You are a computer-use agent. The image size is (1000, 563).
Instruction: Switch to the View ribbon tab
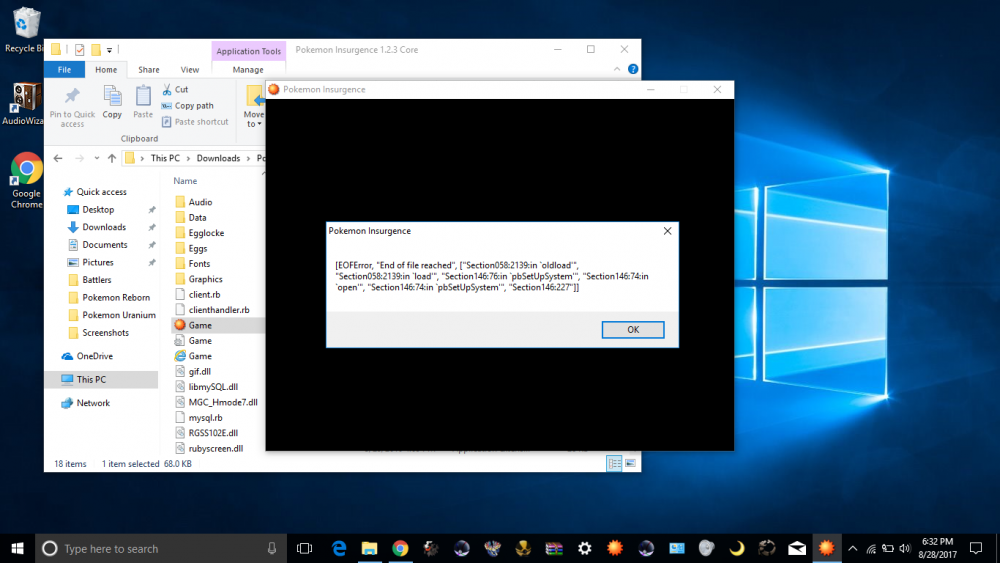click(x=189, y=70)
